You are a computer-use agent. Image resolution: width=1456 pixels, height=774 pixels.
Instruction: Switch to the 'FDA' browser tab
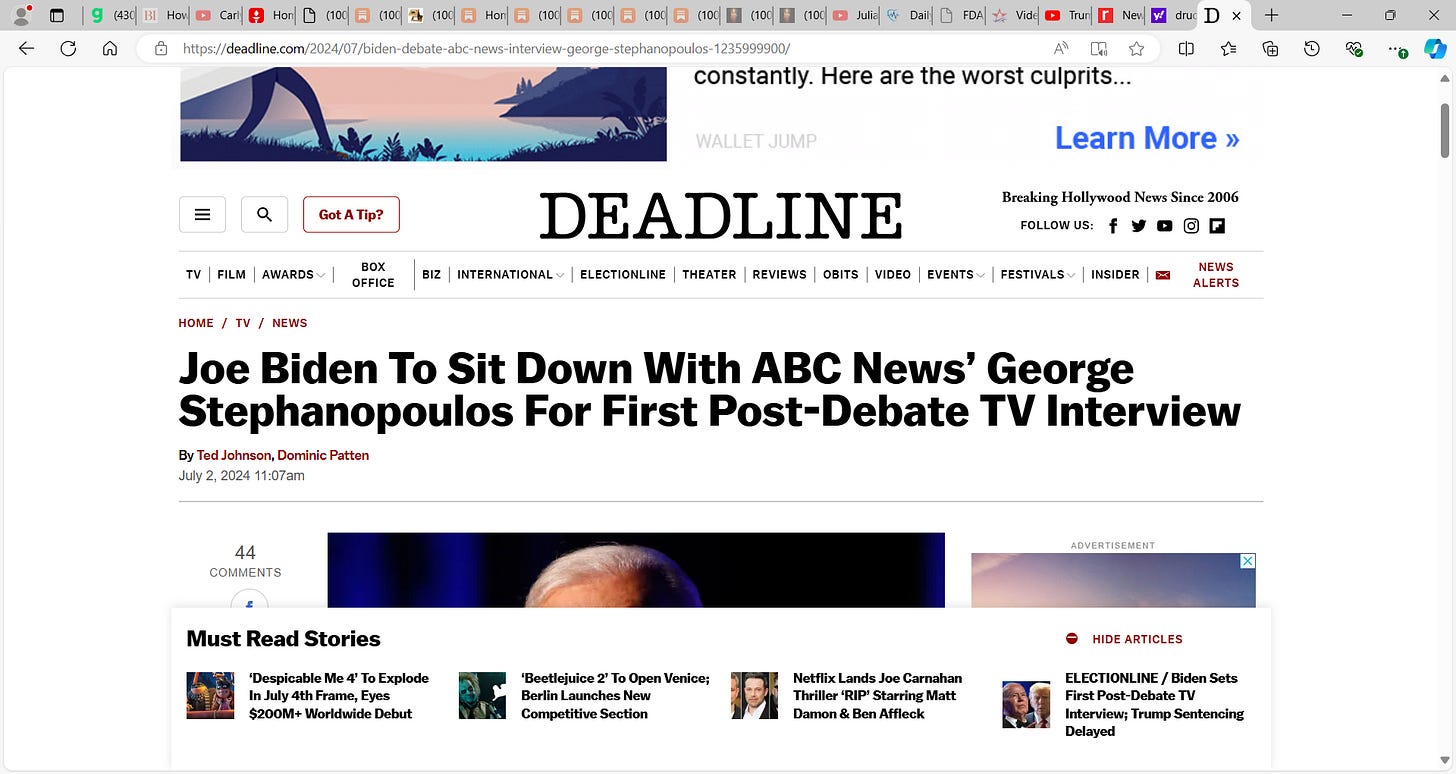pyautogui.click(x=960, y=15)
